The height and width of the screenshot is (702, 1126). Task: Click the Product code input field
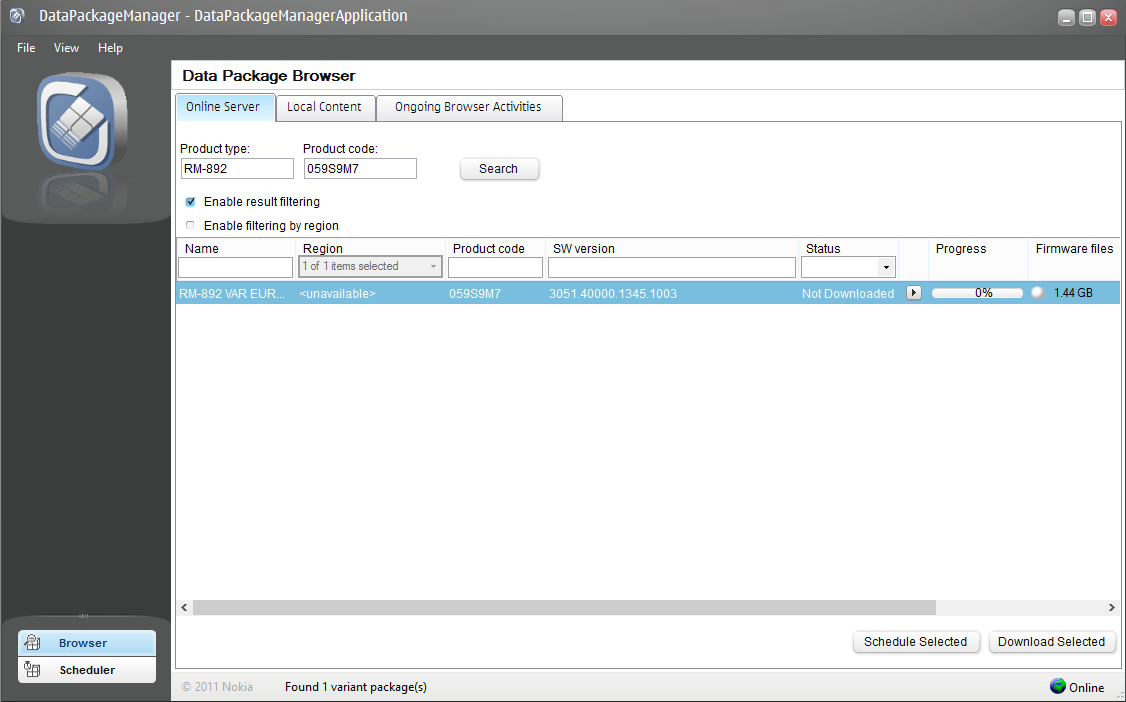[x=360, y=169]
